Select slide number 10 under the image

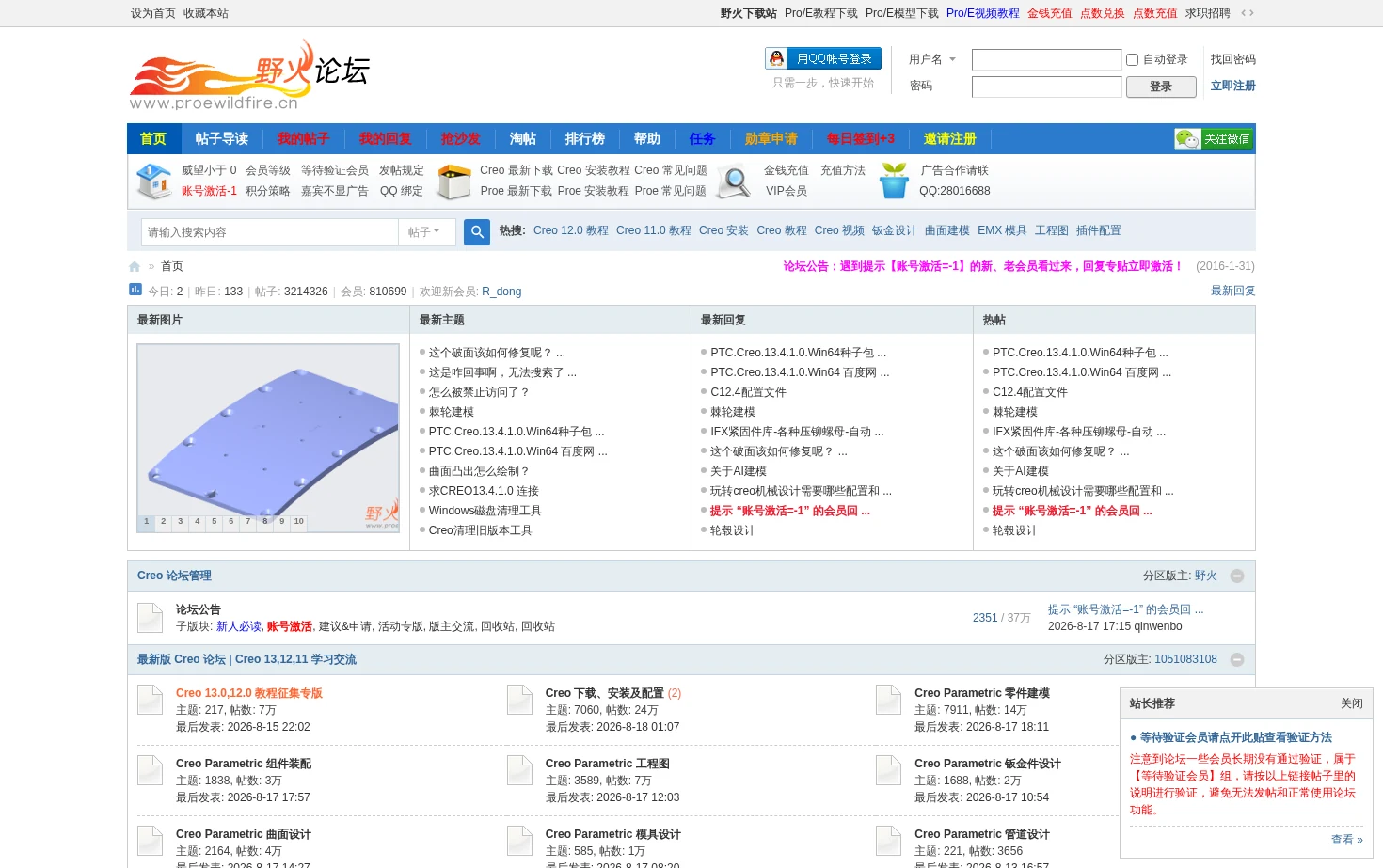point(299,522)
